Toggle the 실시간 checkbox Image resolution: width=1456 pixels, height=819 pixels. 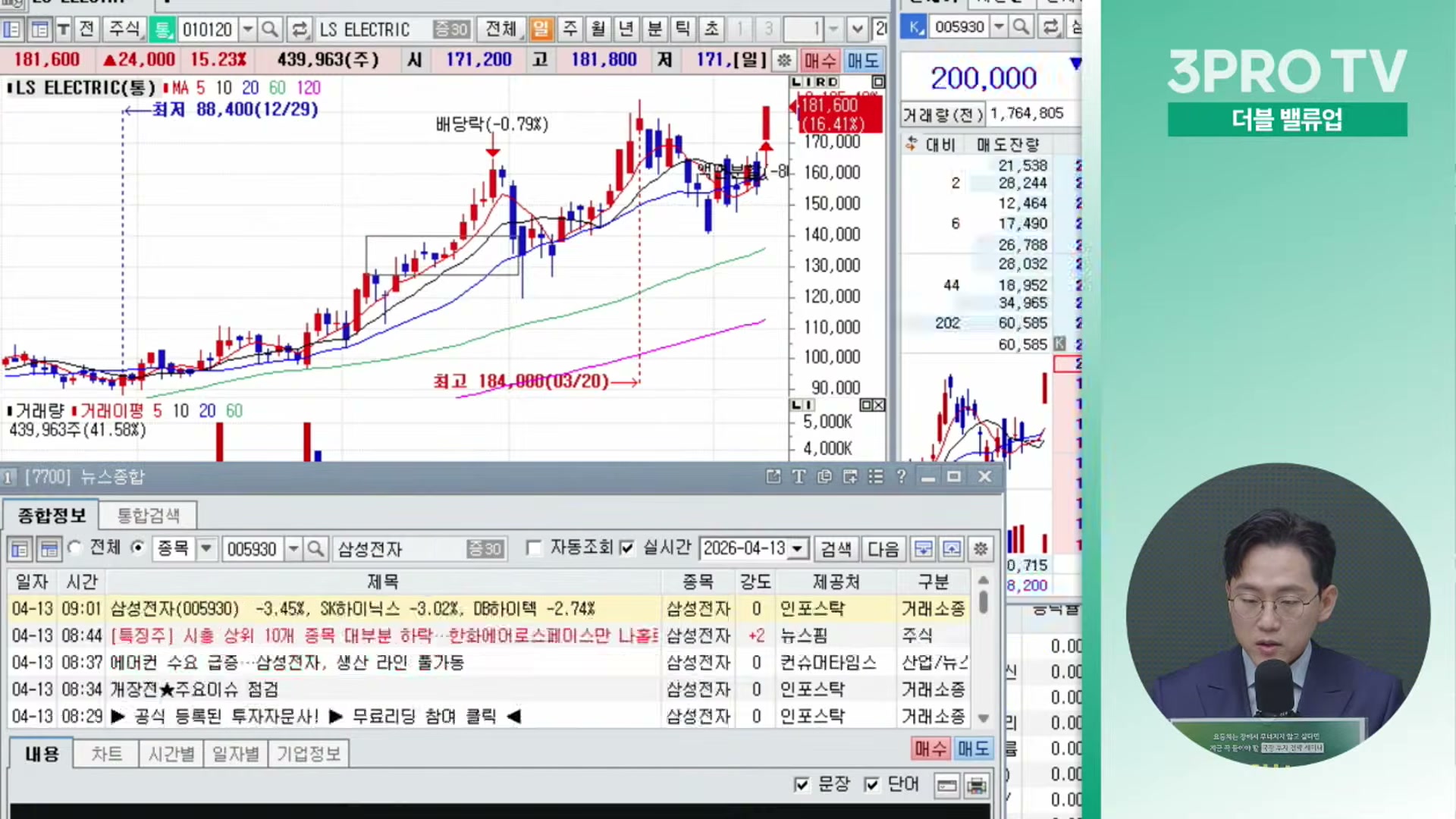[626, 548]
